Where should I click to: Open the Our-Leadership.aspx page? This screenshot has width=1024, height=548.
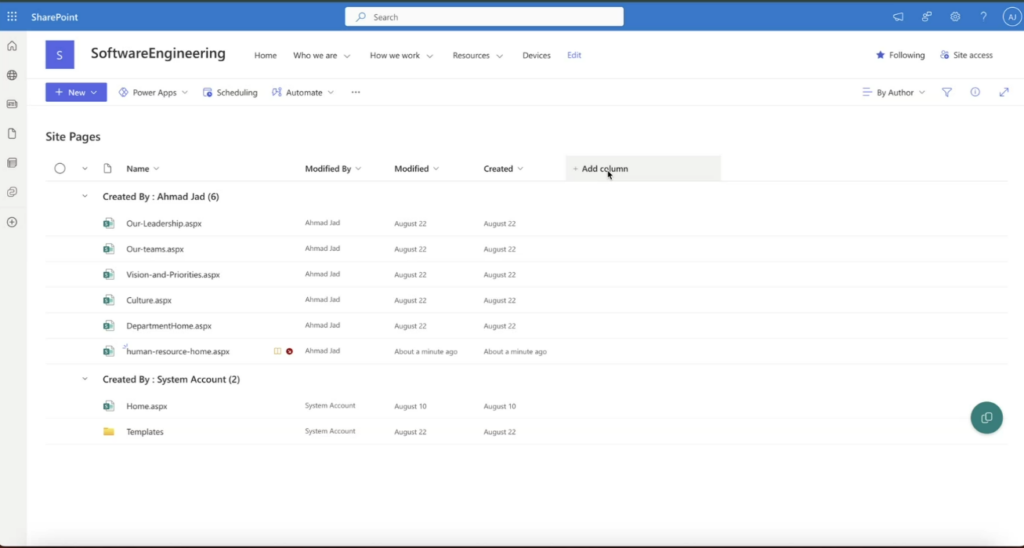pyautogui.click(x=163, y=223)
